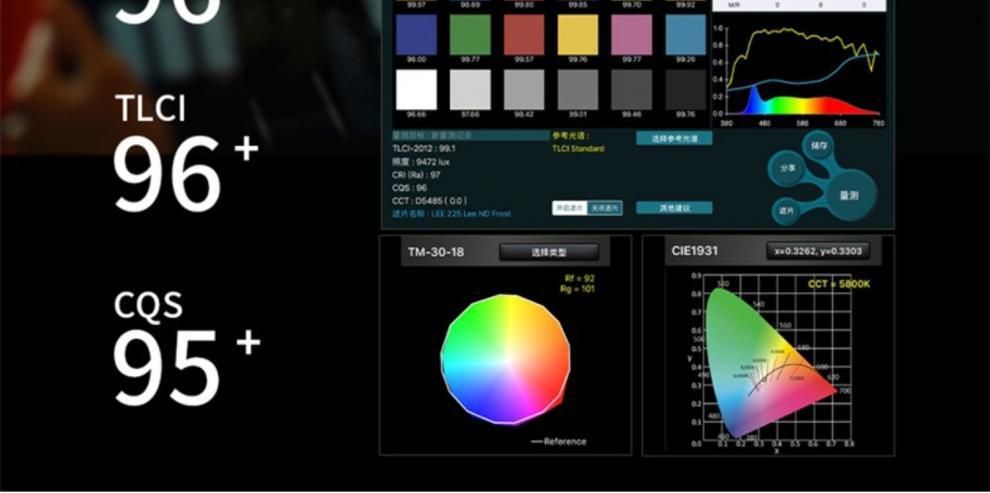The height and width of the screenshot is (493, 990).
Task: Open the 选择类型 type selector for TM-30-18
Action: tap(548, 253)
